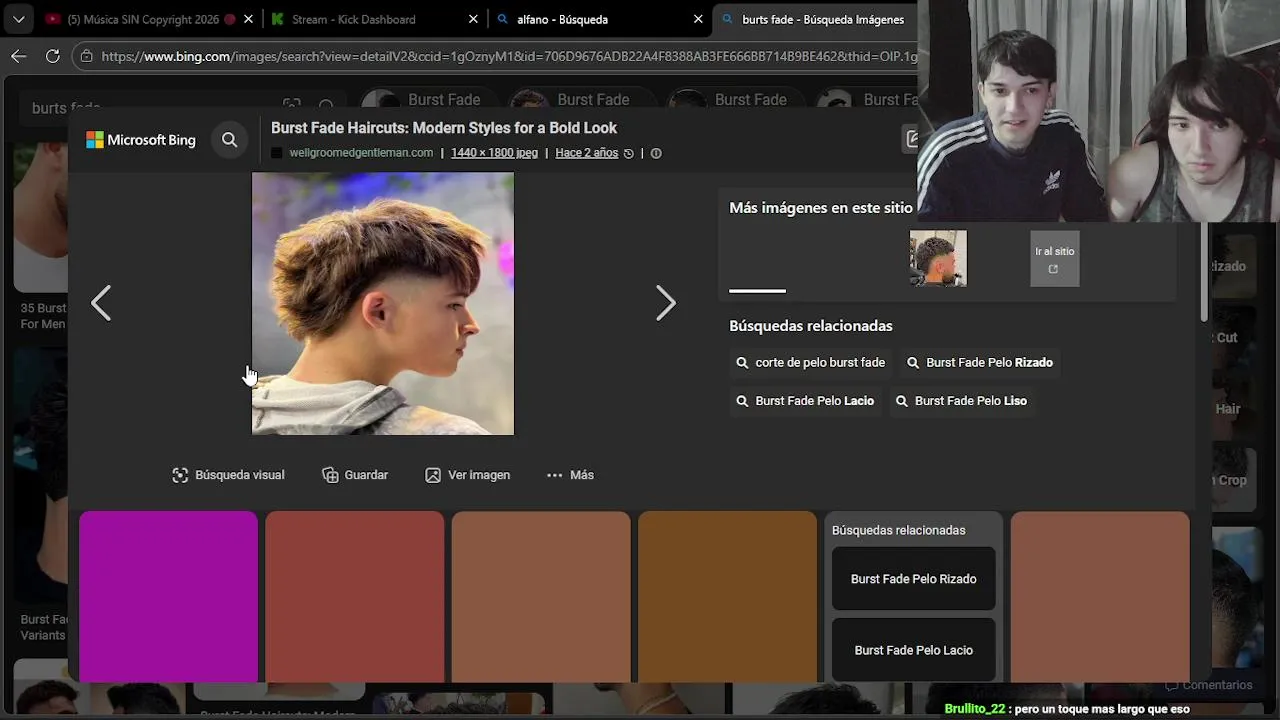
Task: Open the browser tab list chevron
Action: click(x=18, y=19)
